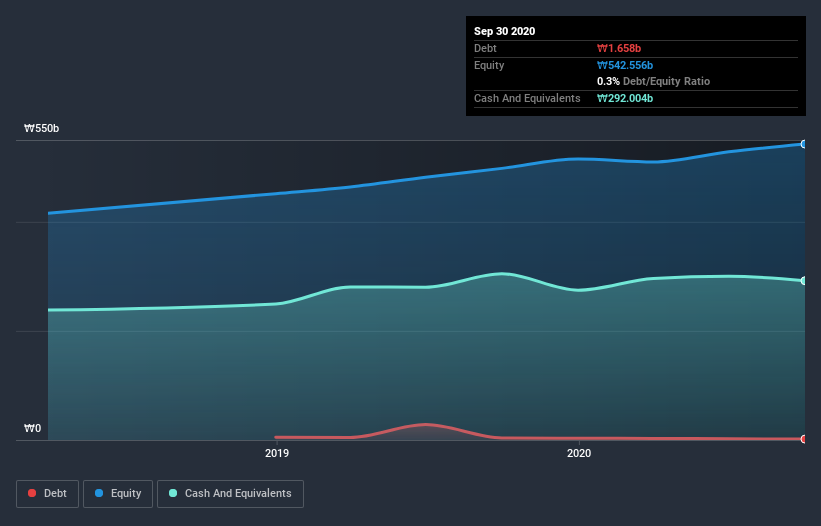
Task: Click the 2020 x-axis label
Action: [x=579, y=453]
